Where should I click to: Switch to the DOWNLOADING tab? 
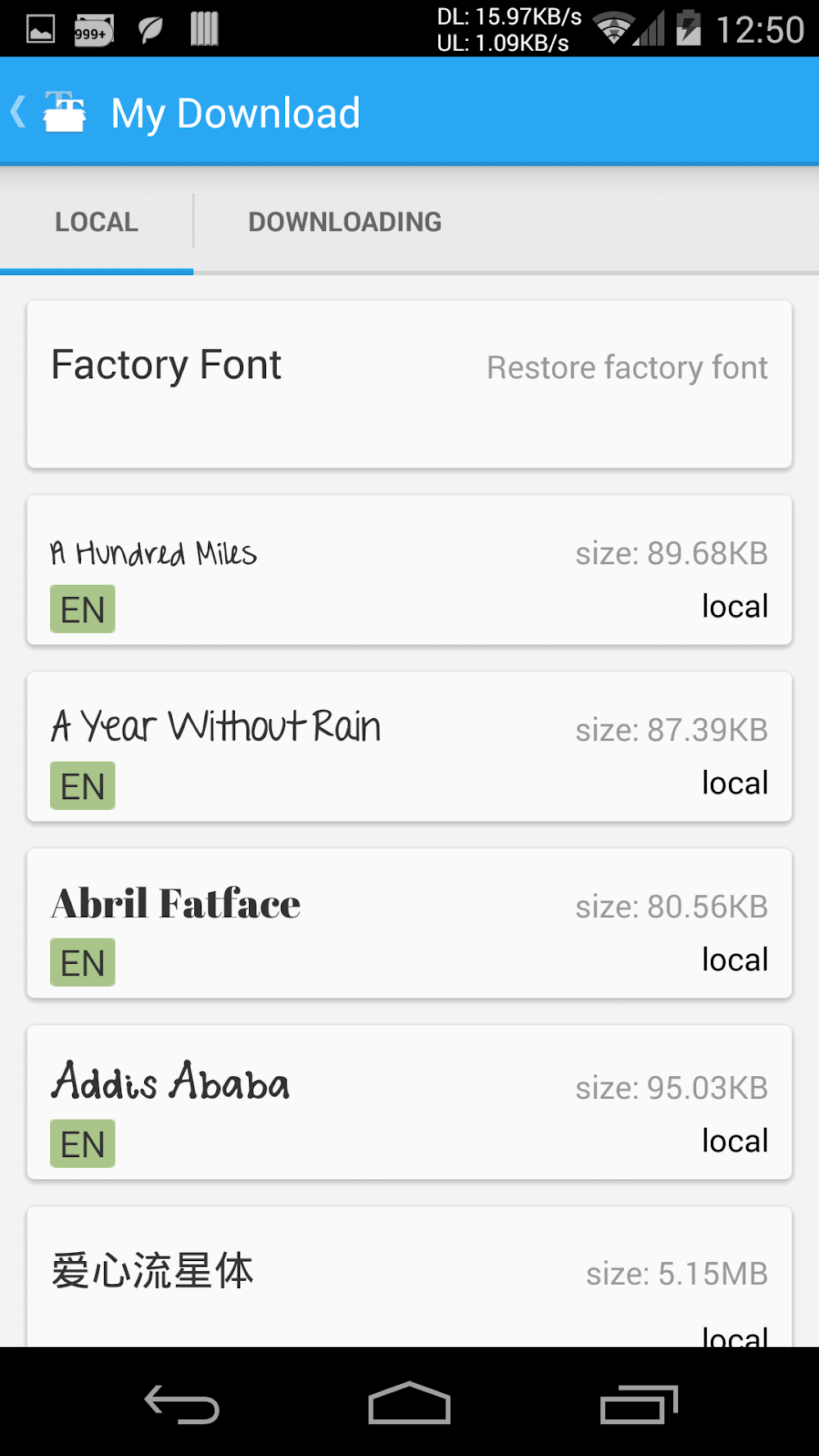(x=345, y=222)
